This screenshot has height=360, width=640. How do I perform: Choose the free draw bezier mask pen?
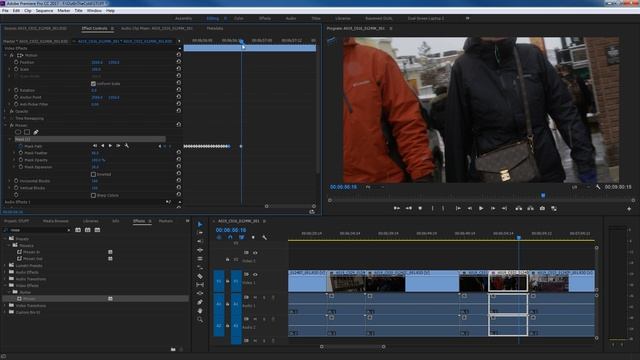pos(36,132)
